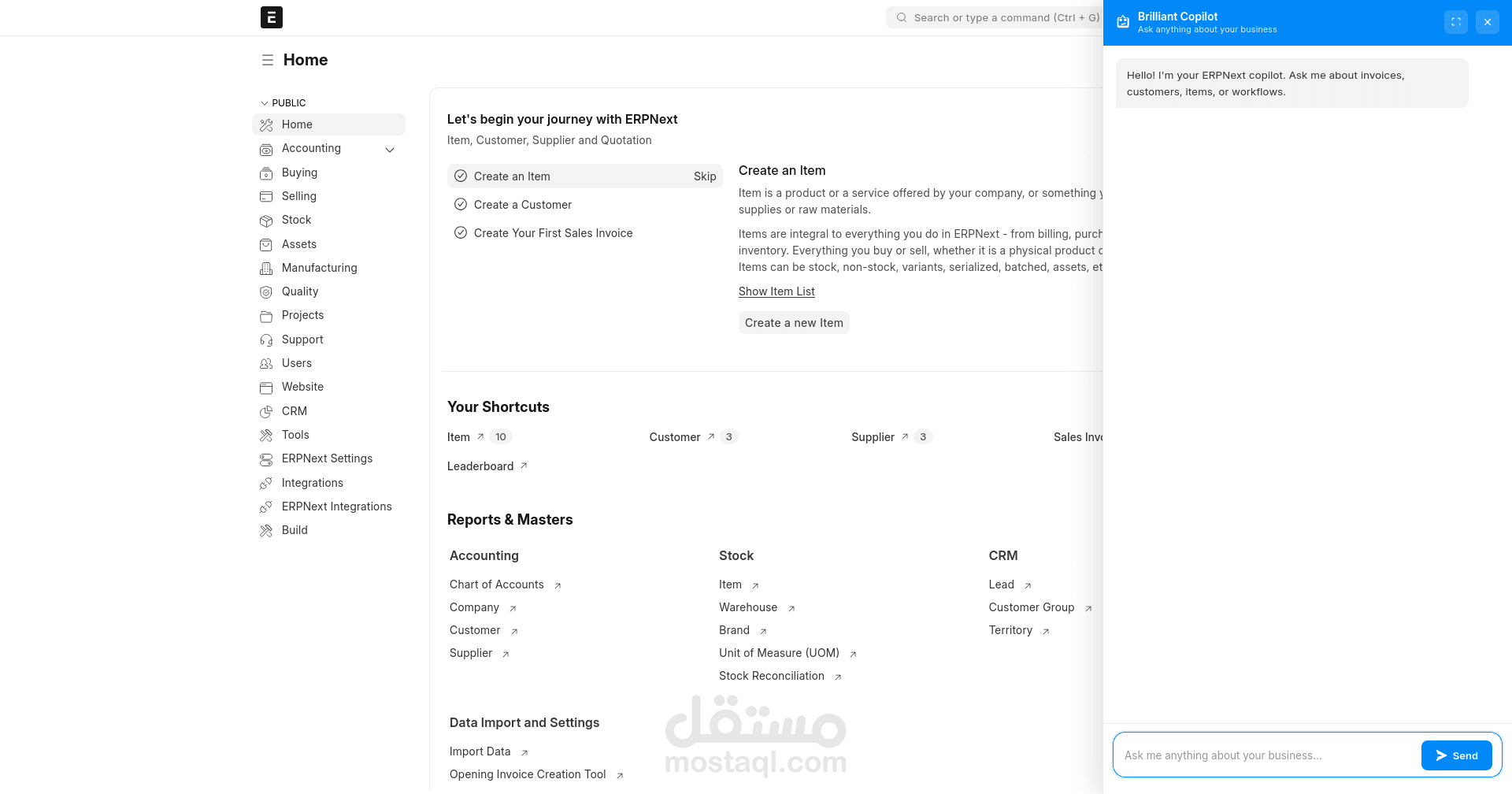Click the Home sidebar icon
This screenshot has height=794, width=1512.
pos(266,124)
